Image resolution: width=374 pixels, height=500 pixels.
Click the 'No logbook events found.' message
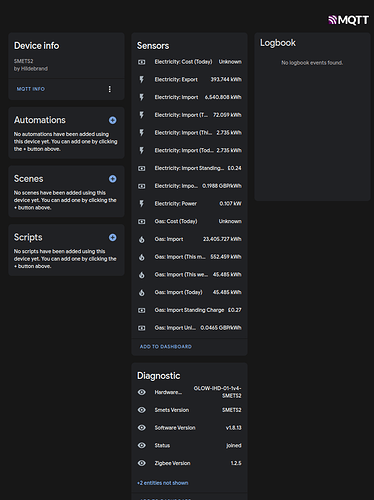pyautogui.click(x=312, y=63)
